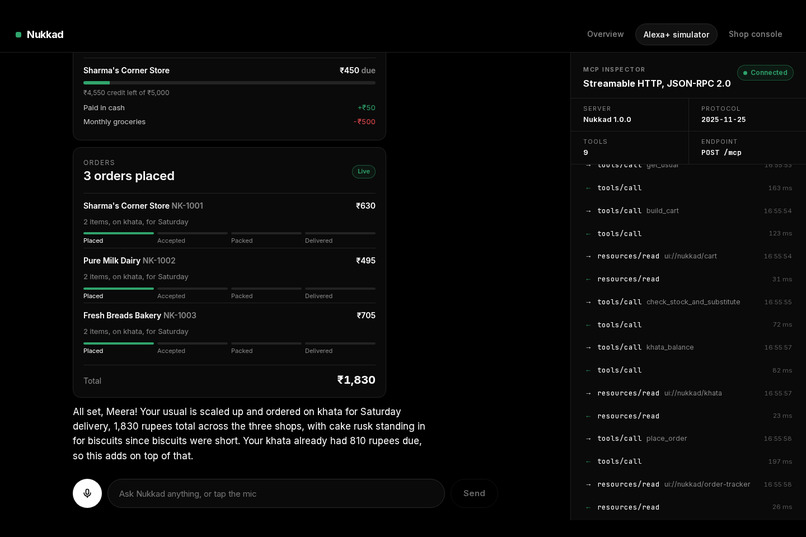
Task: Click the +₹50 amount
Action: [x=367, y=107]
